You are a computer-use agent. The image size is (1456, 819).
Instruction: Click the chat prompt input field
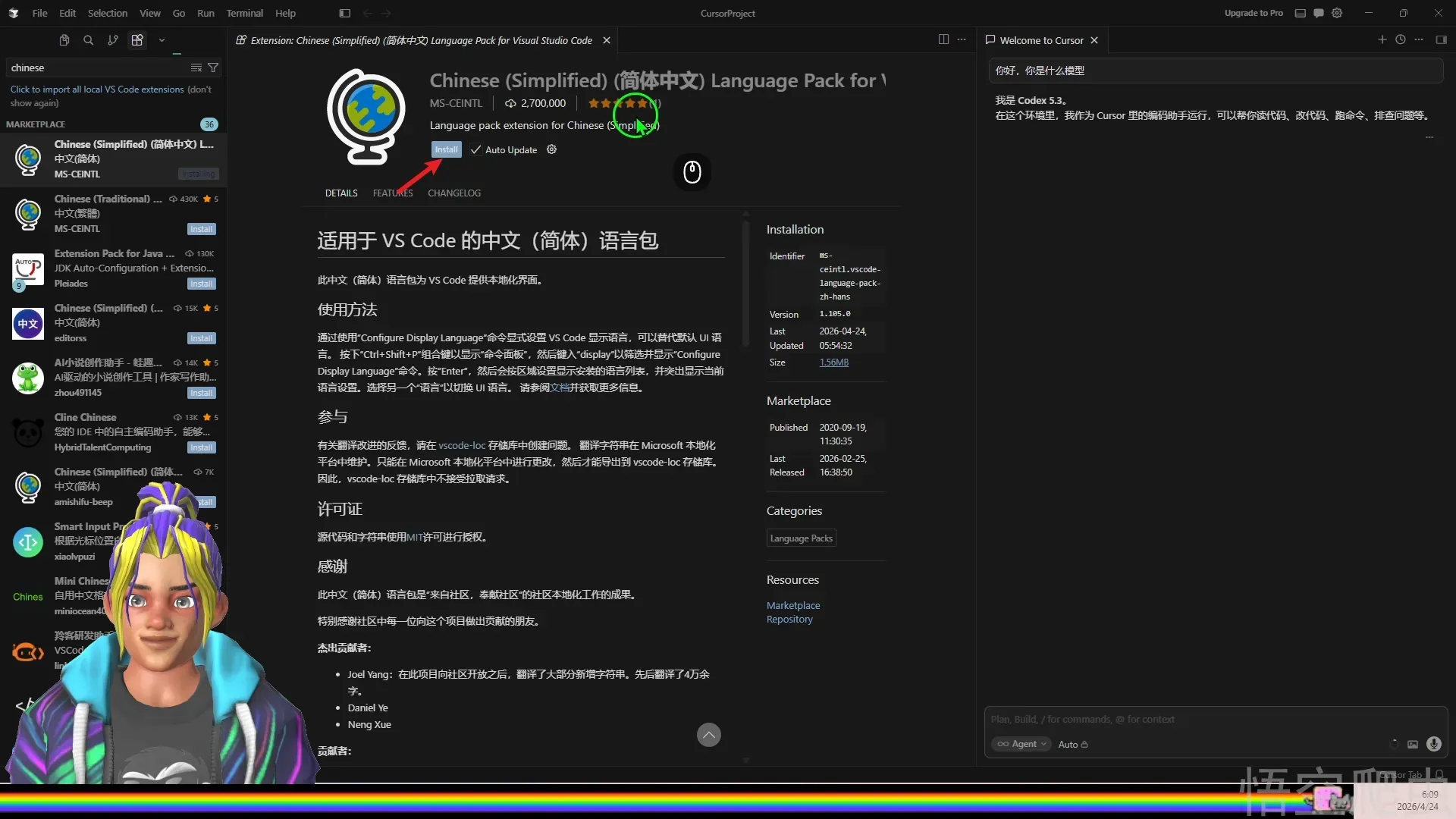point(1213,719)
